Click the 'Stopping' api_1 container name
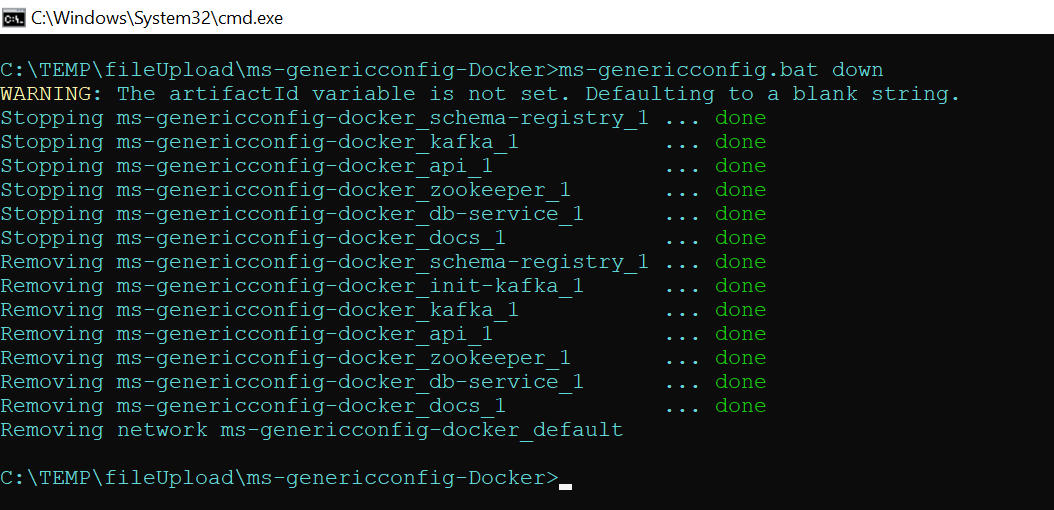The height and width of the screenshot is (510, 1054). (304, 166)
